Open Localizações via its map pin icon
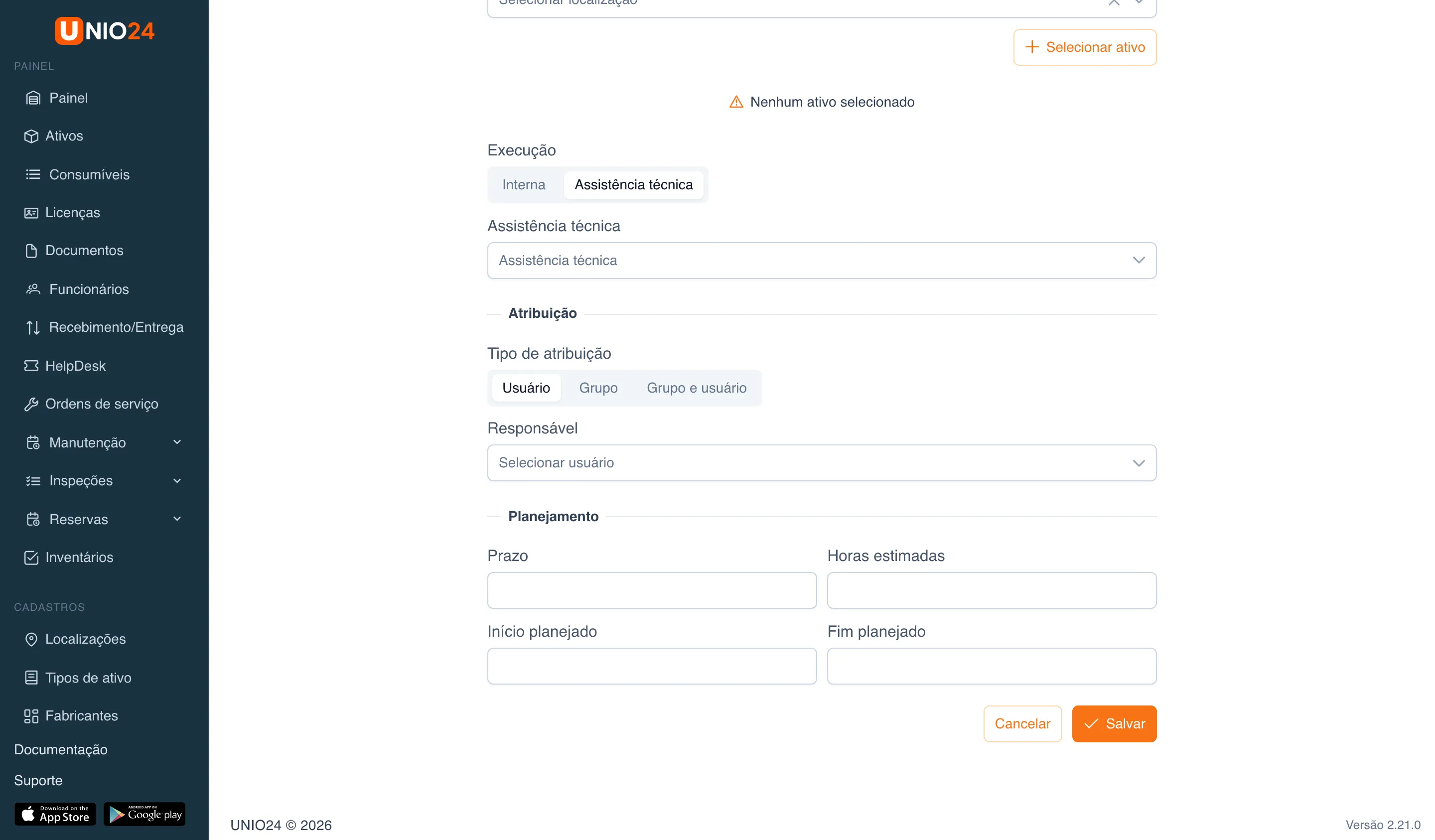This screenshot has width=1435, height=840. (31, 640)
